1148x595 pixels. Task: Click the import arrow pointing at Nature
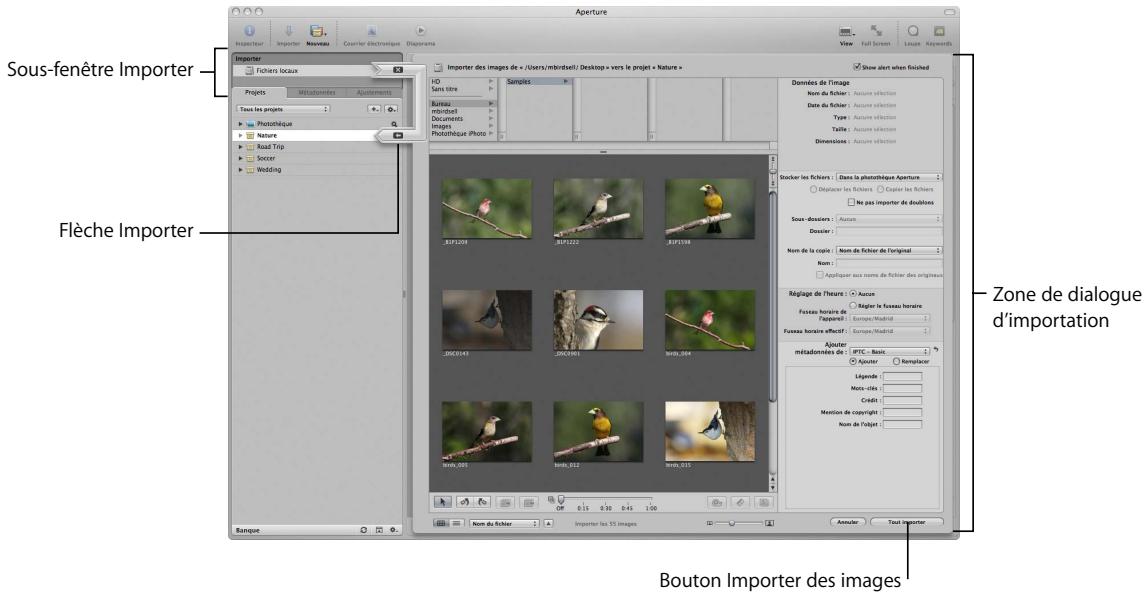(398, 135)
